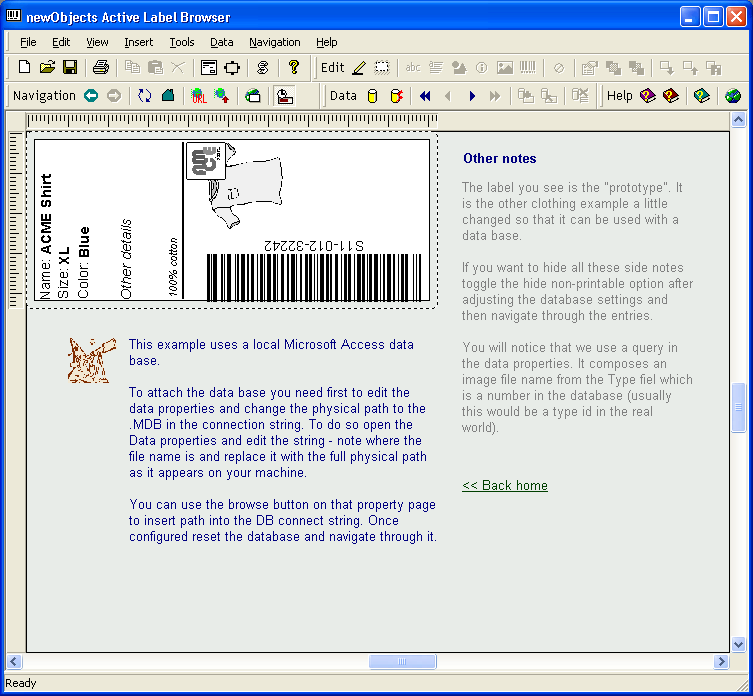
Task: Toggle edit mode with the pencil icon
Action: click(359, 68)
